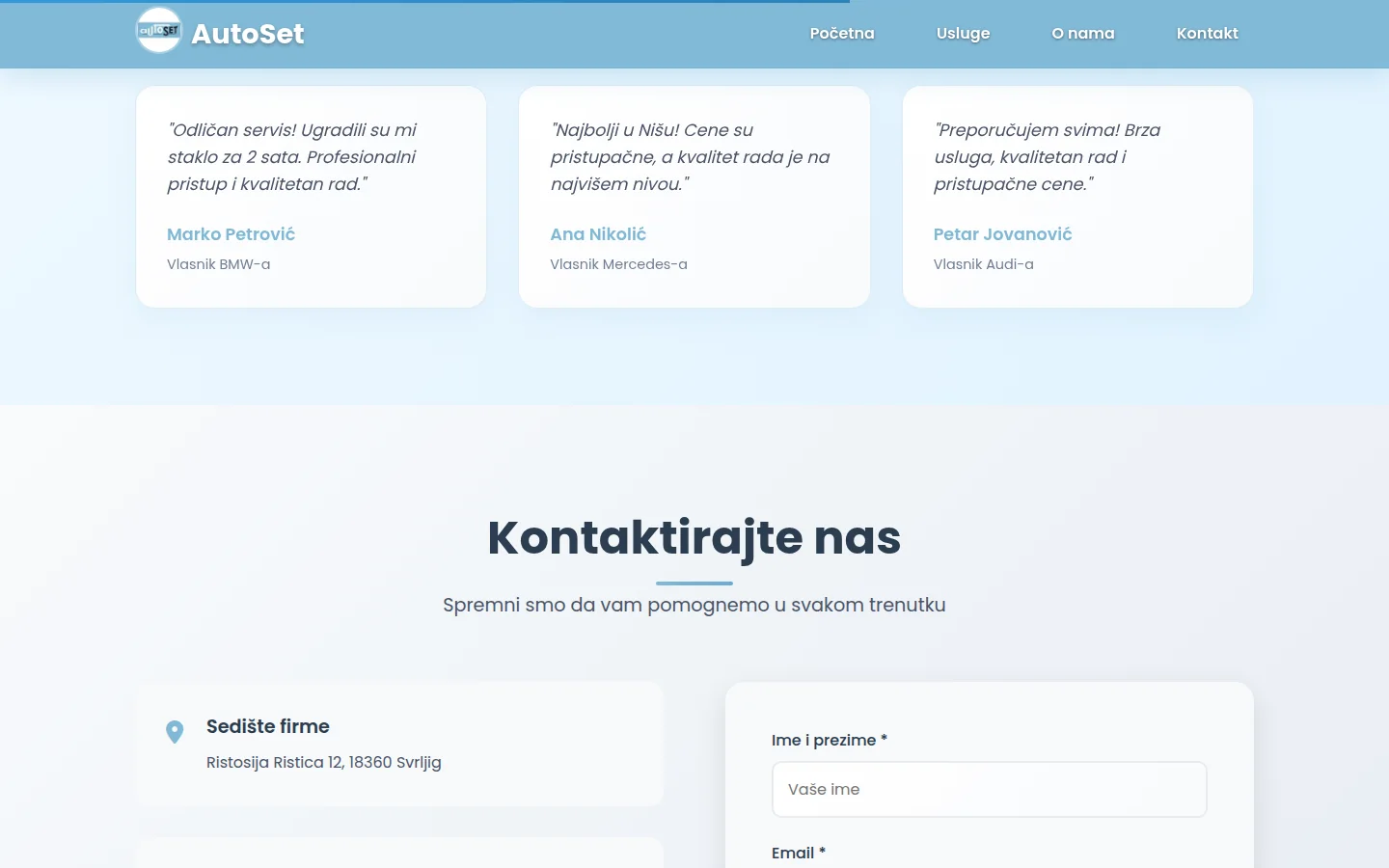Focus the 'Vaše ime' name input field
This screenshot has width=1389, height=868.
[x=989, y=789]
